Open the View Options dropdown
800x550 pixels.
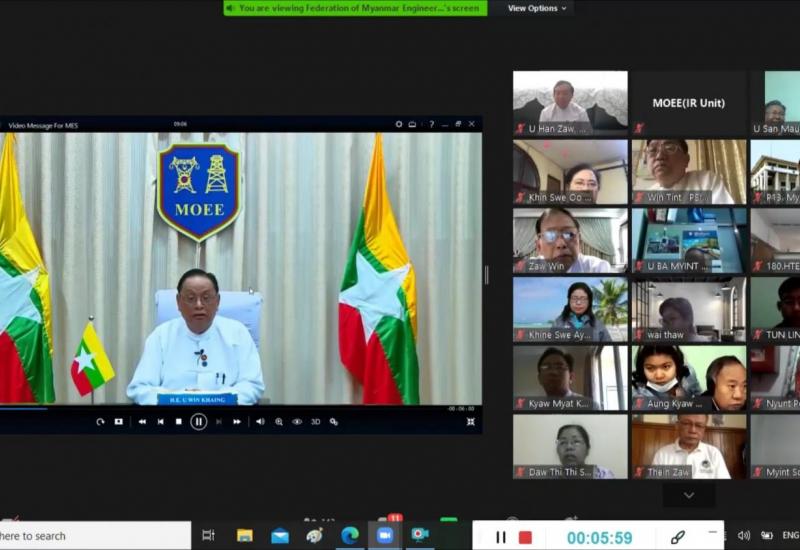click(x=537, y=8)
